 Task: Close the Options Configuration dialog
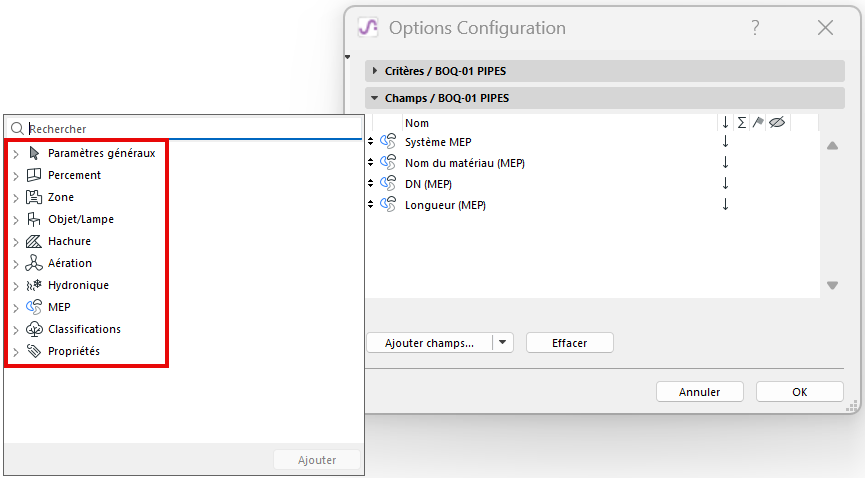[825, 28]
